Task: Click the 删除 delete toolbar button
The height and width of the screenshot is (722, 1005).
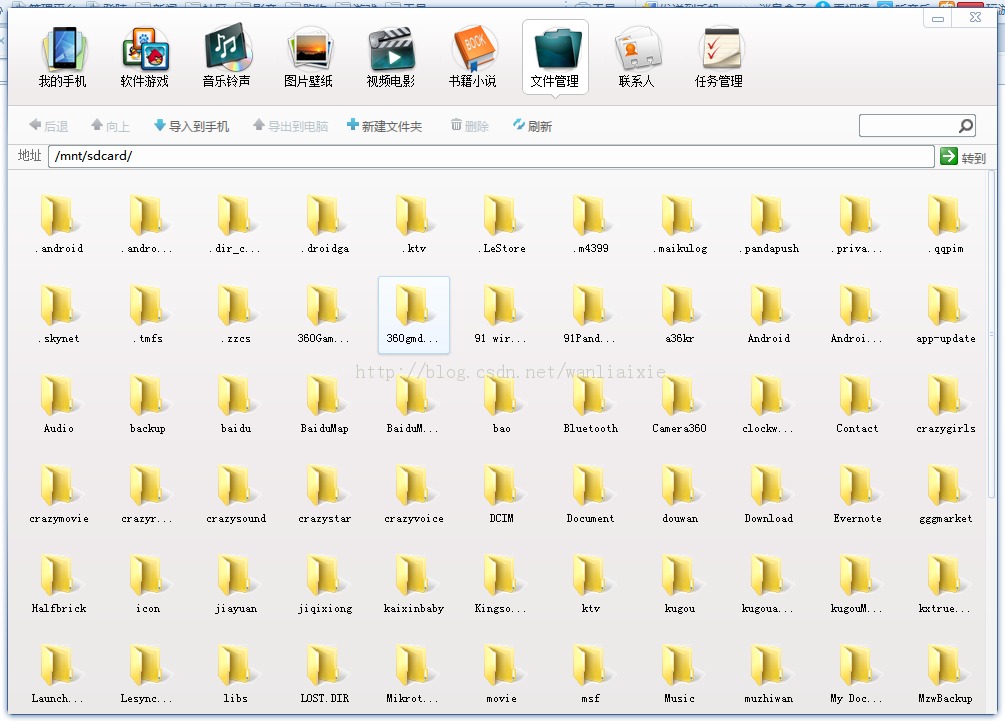Action: 470,126
